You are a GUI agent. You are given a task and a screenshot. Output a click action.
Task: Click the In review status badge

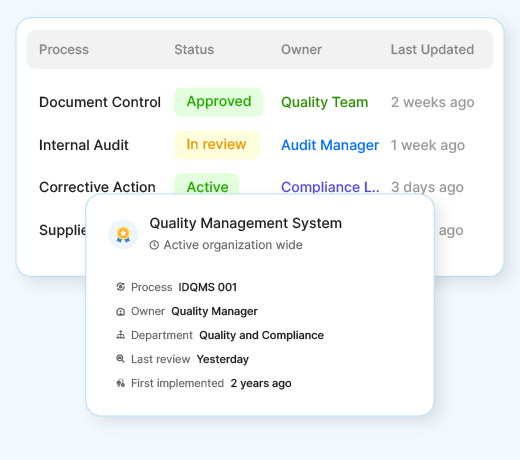(x=217, y=145)
